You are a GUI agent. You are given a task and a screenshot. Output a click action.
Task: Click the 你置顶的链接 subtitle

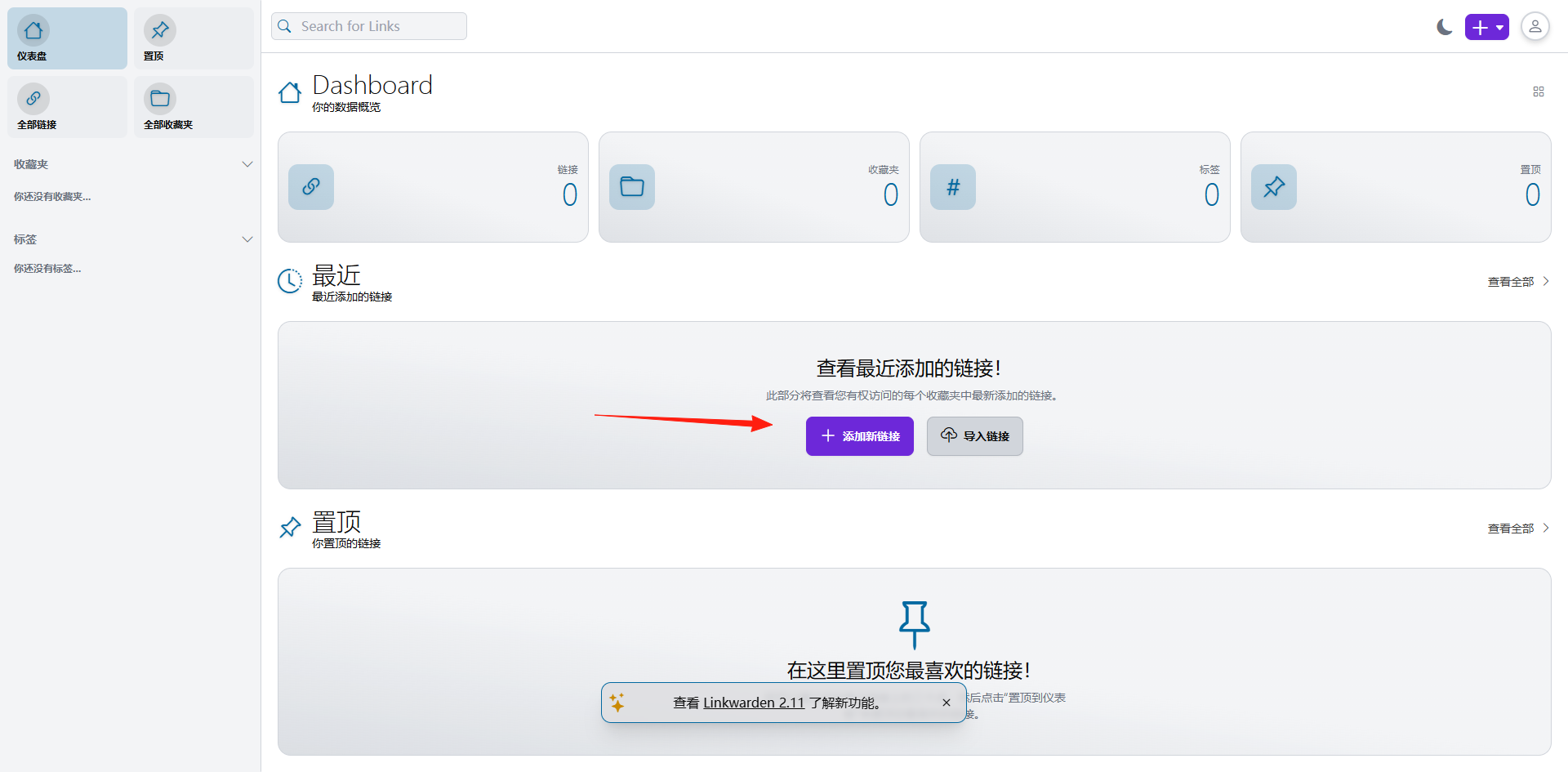[346, 543]
